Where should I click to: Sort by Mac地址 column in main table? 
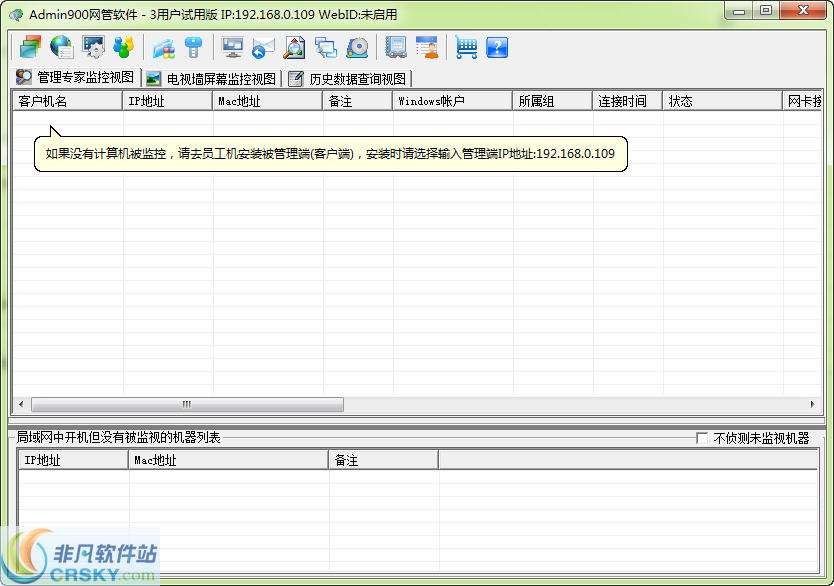[x=268, y=101]
